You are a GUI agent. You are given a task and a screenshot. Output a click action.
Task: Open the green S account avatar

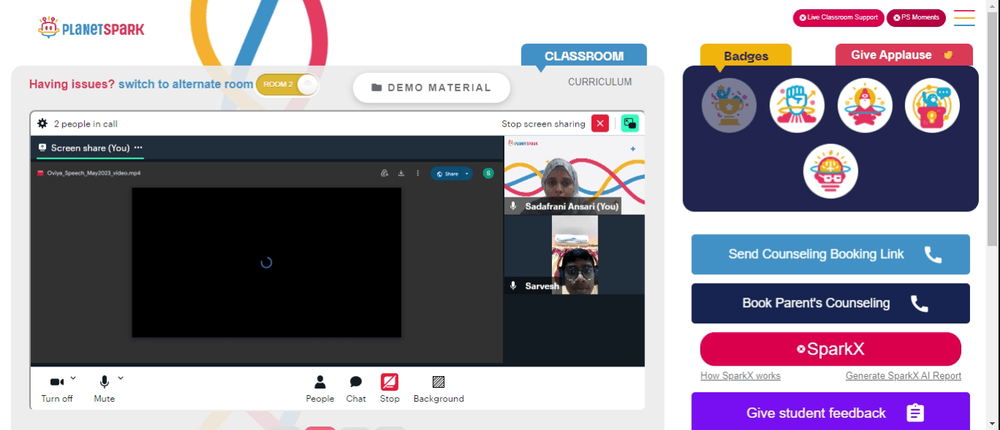point(488,173)
